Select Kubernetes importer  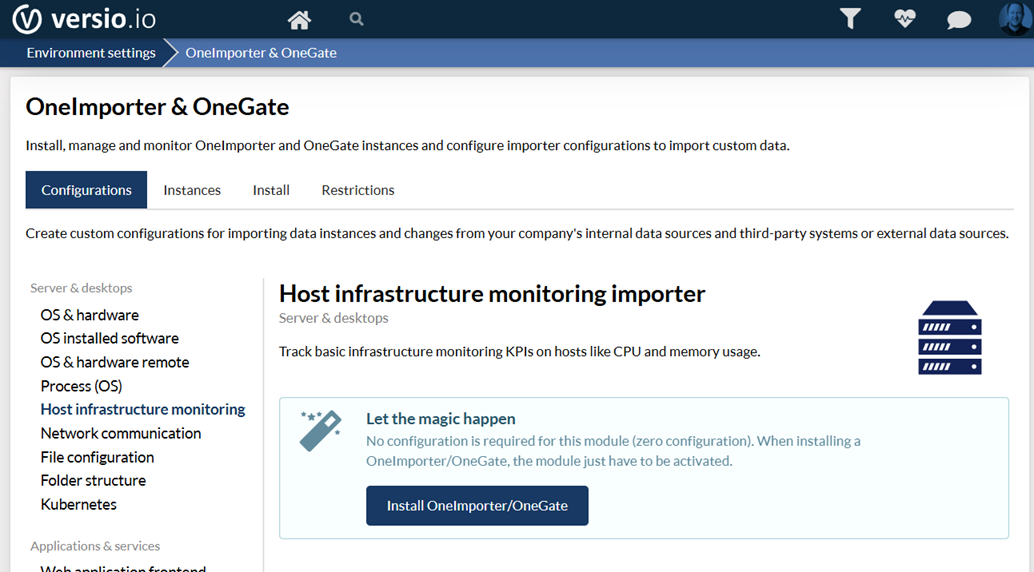[78, 504]
